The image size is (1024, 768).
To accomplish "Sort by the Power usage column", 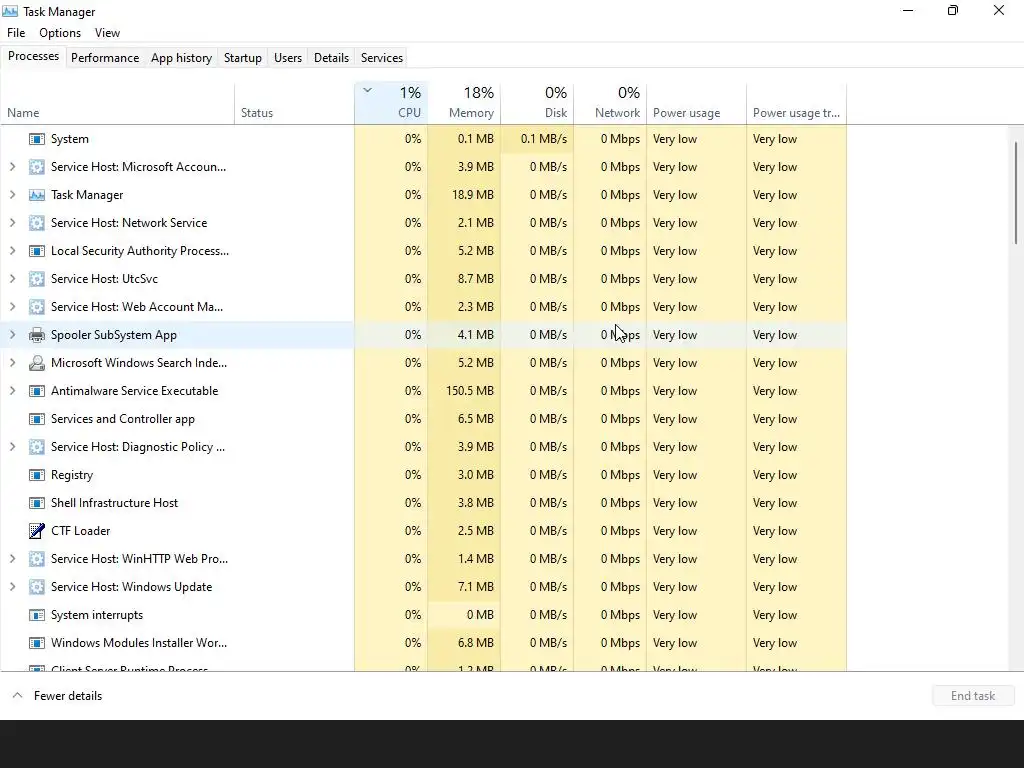I will point(696,103).
